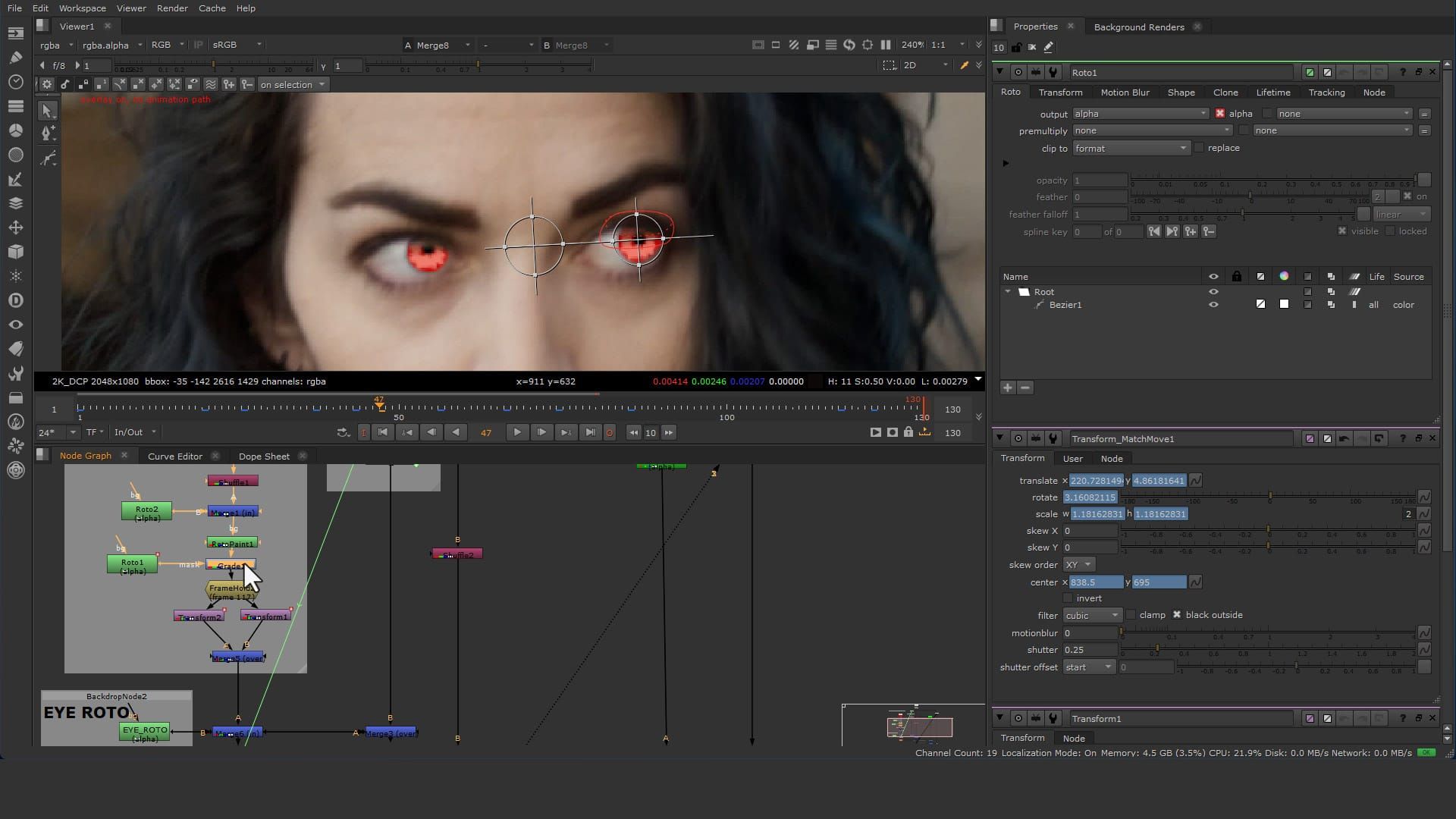Pause viewer updates with the pause icon
1456x819 pixels.
[886, 45]
